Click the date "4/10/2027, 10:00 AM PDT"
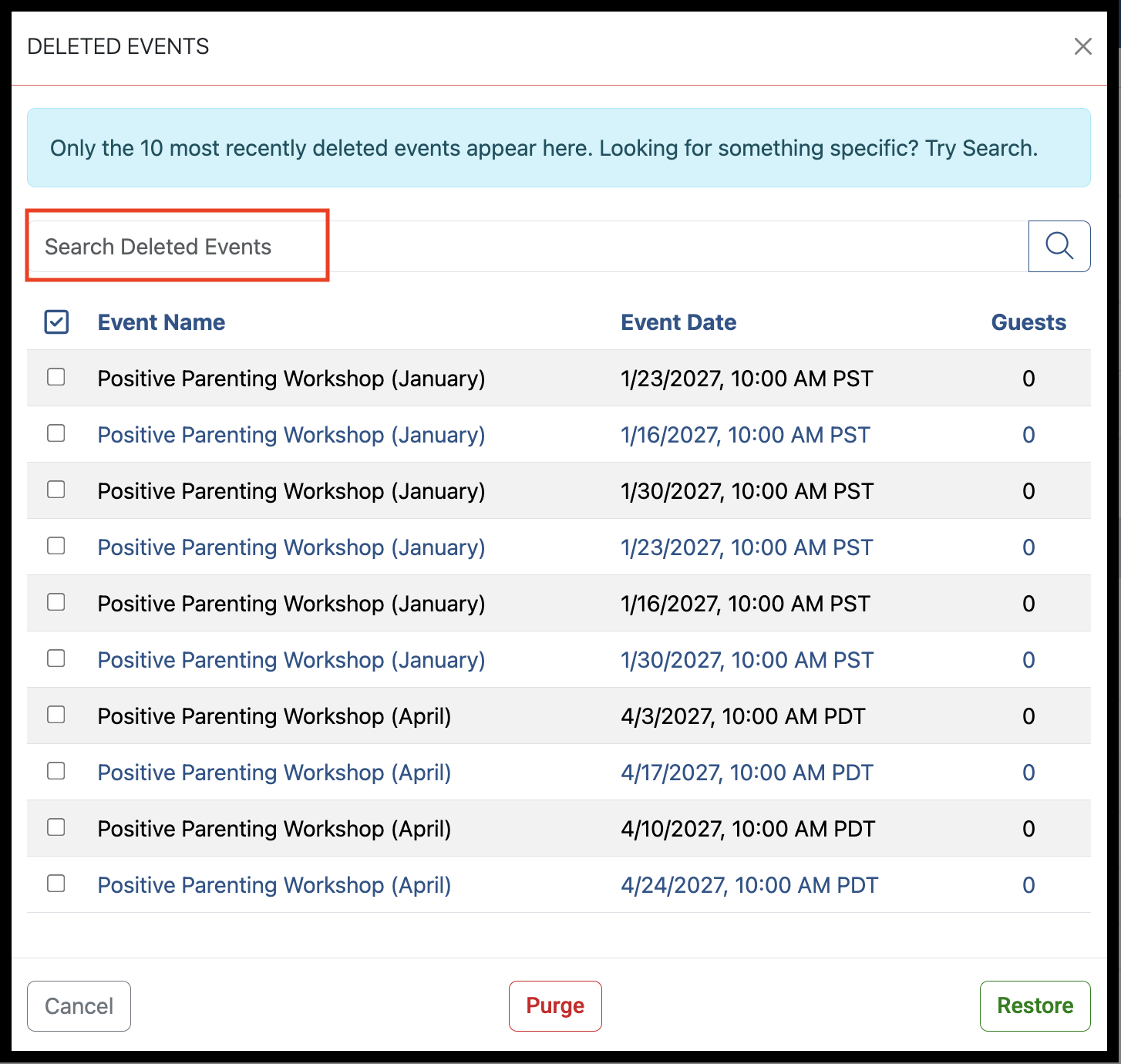Viewport: 1121px width, 1064px height. [748, 829]
